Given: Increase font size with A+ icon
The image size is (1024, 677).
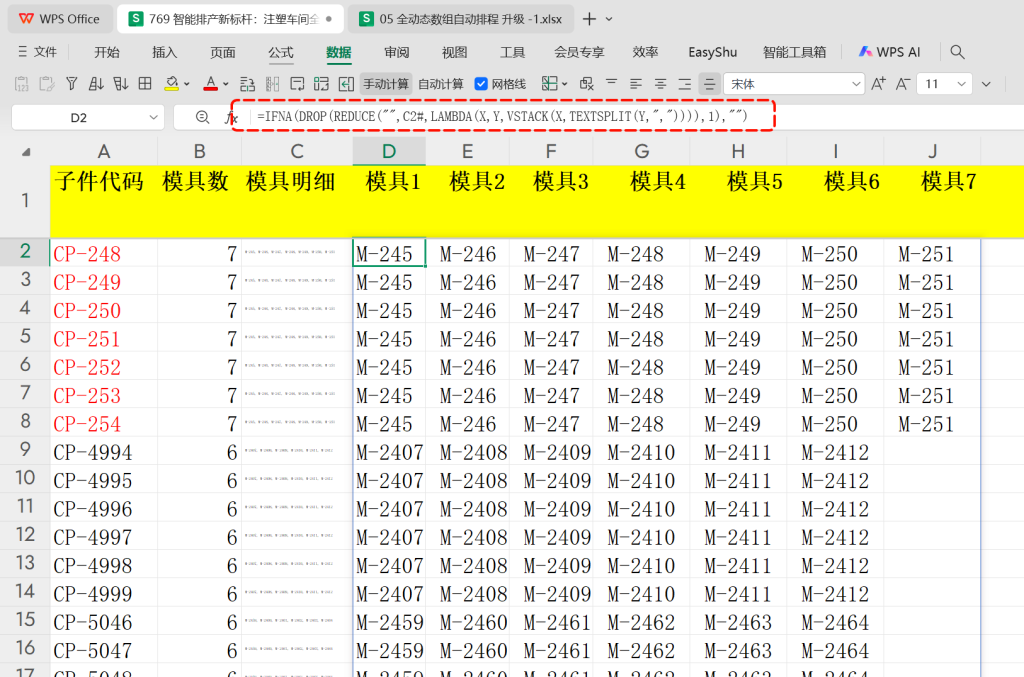Looking at the screenshot, I should pos(878,84).
